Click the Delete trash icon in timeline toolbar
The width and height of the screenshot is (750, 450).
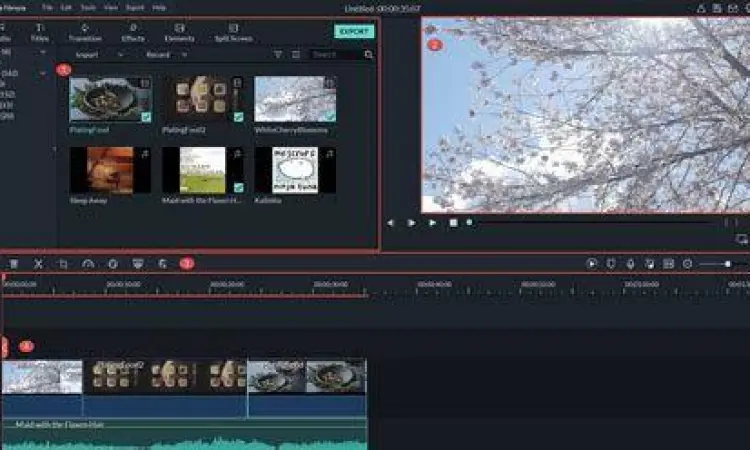pyautogui.click(x=14, y=264)
